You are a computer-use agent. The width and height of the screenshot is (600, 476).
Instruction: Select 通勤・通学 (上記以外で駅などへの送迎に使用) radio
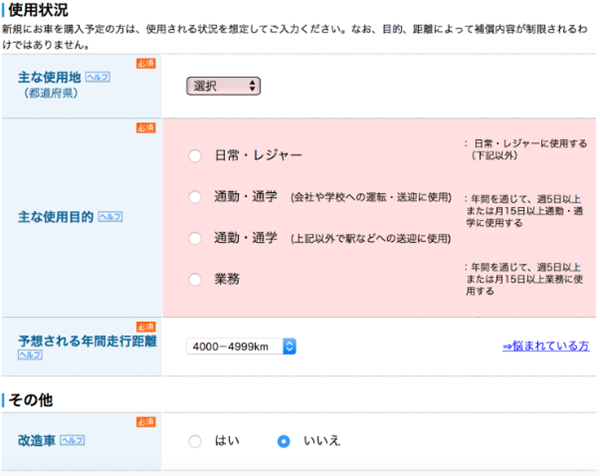195,238
